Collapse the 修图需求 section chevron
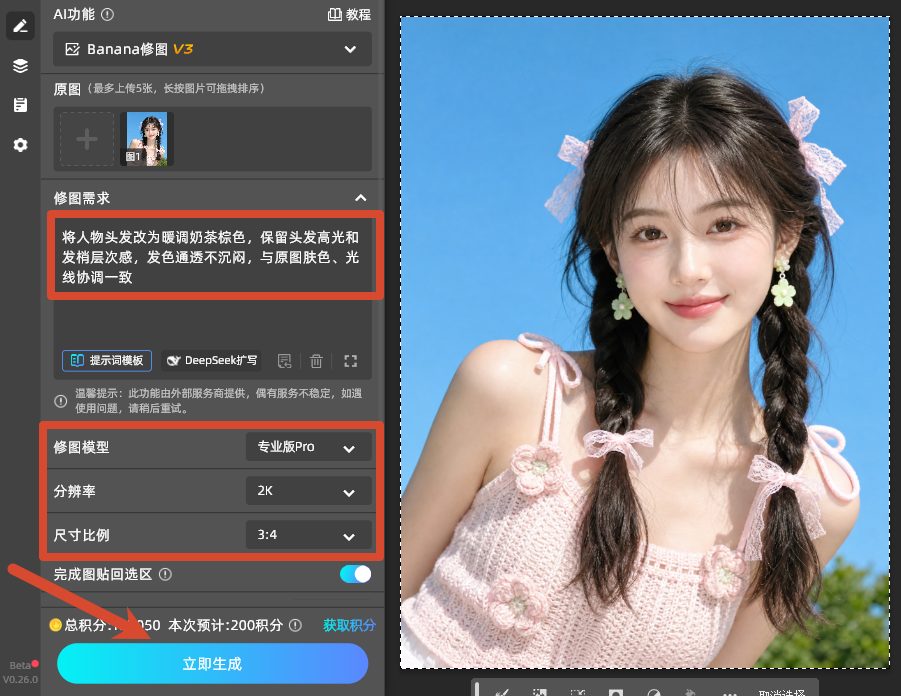Screen dimensions: 901x696 (x=360, y=198)
